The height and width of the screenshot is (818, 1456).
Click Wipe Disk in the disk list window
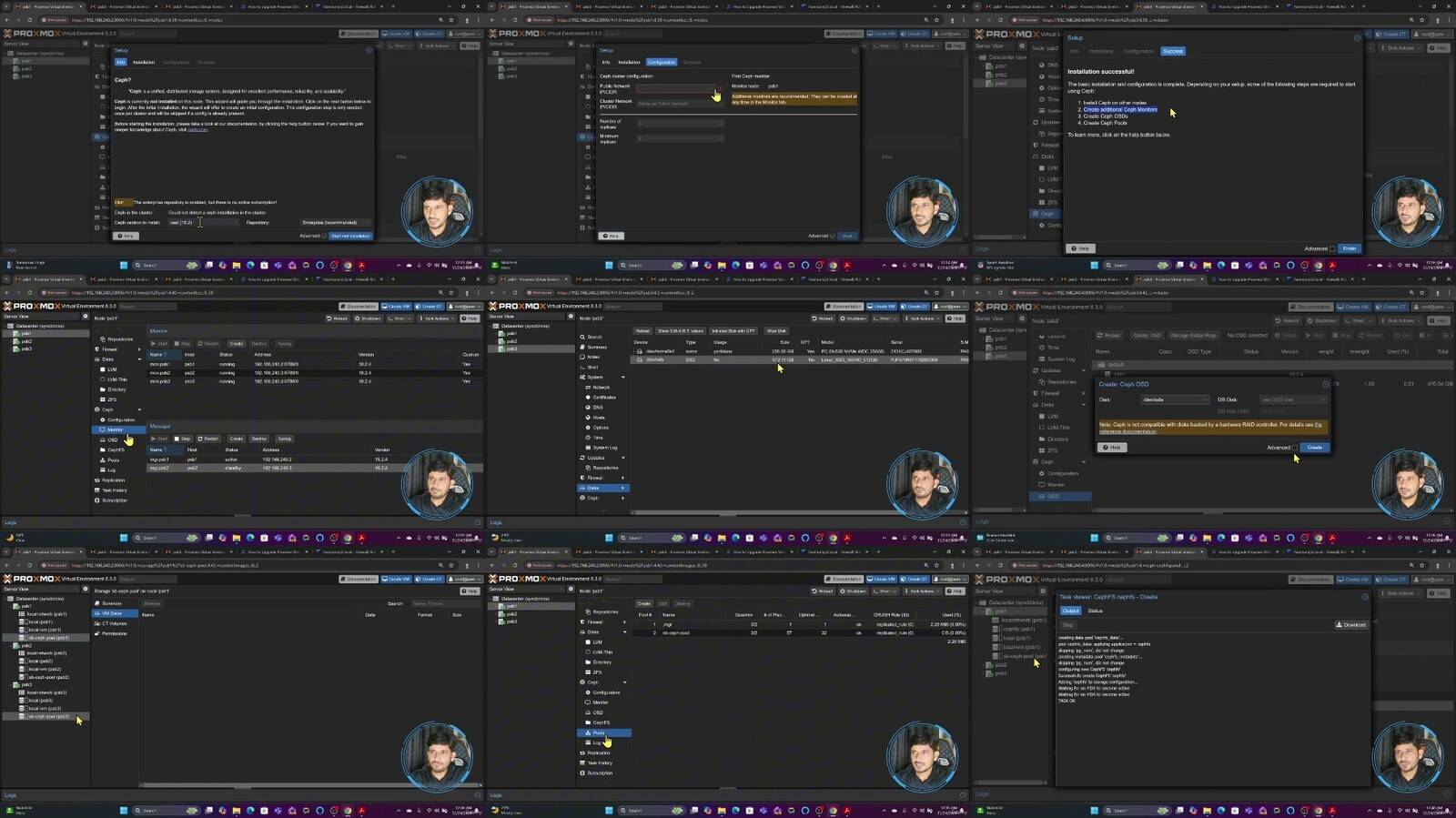coord(776,331)
